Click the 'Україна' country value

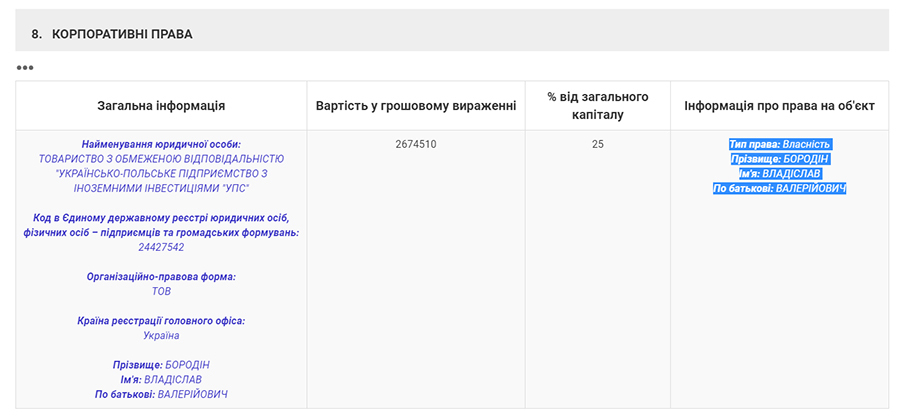tap(161, 336)
